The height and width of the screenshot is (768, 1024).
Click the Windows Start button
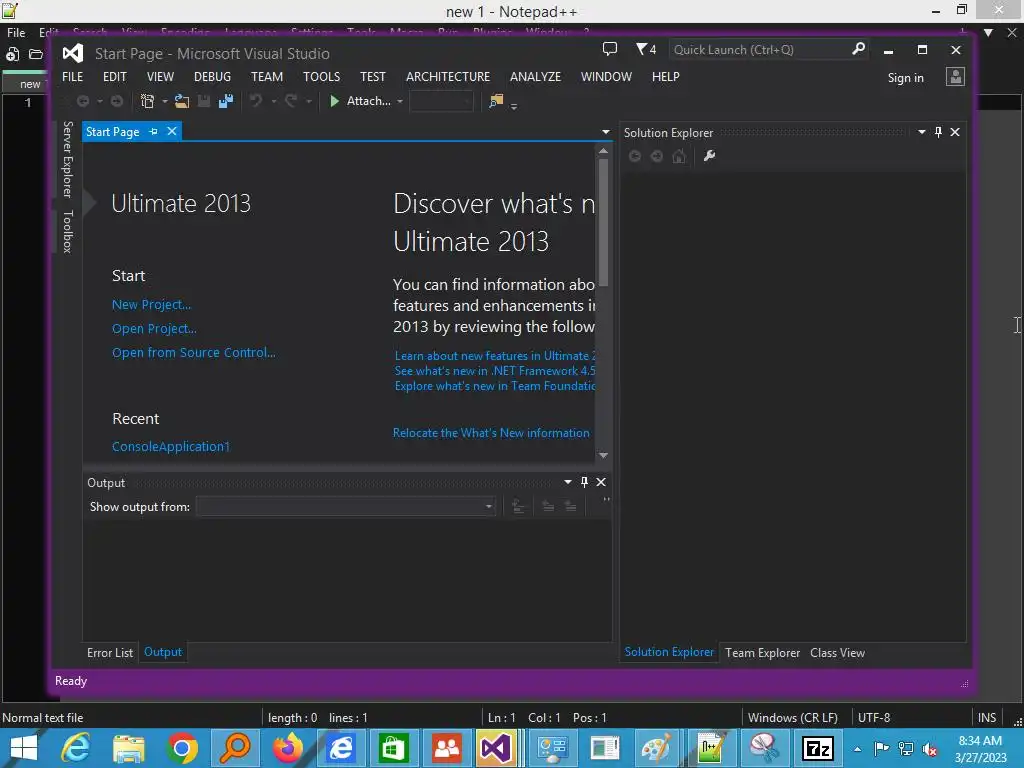click(x=24, y=748)
